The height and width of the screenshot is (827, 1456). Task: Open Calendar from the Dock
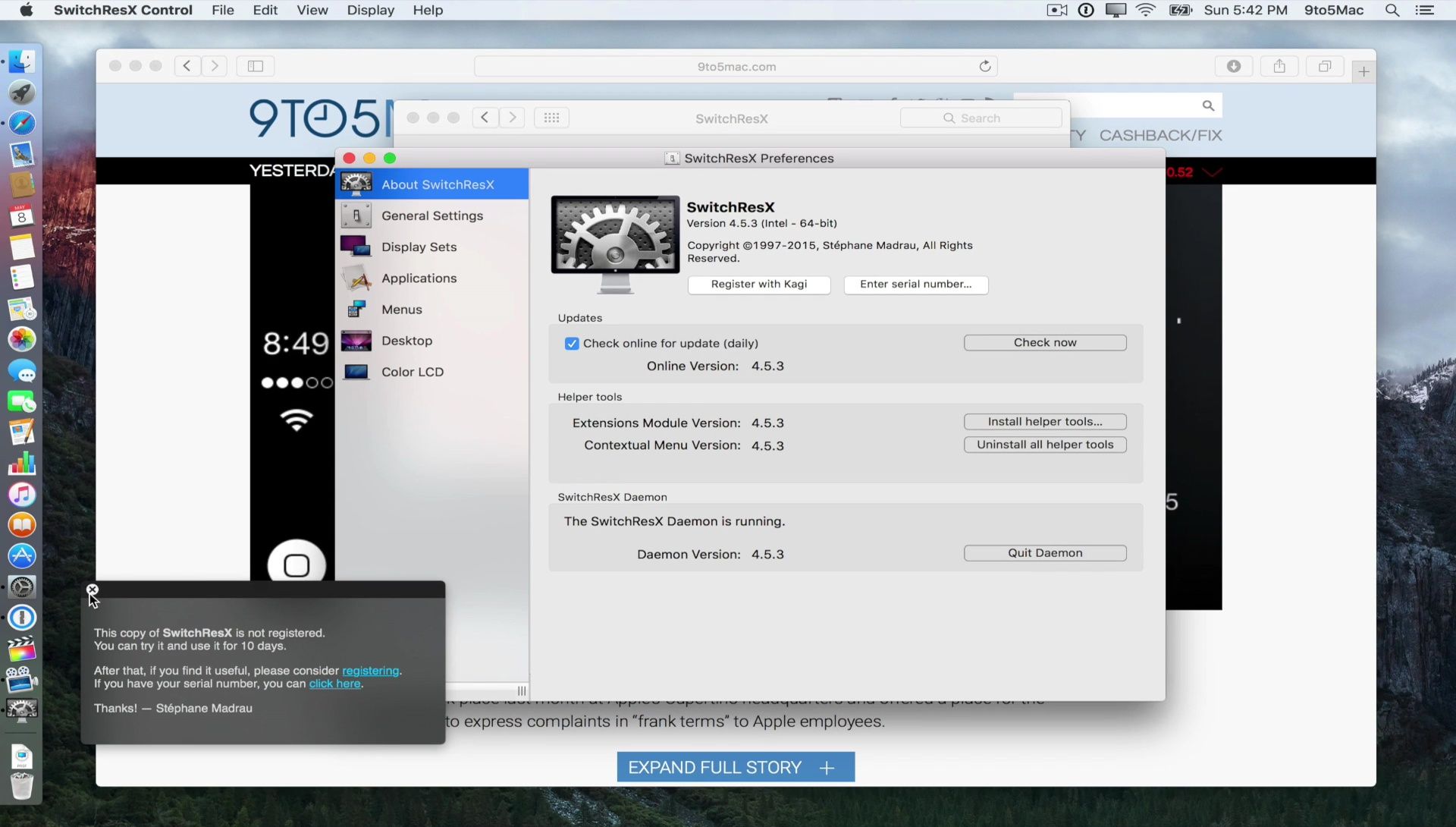(22, 216)
